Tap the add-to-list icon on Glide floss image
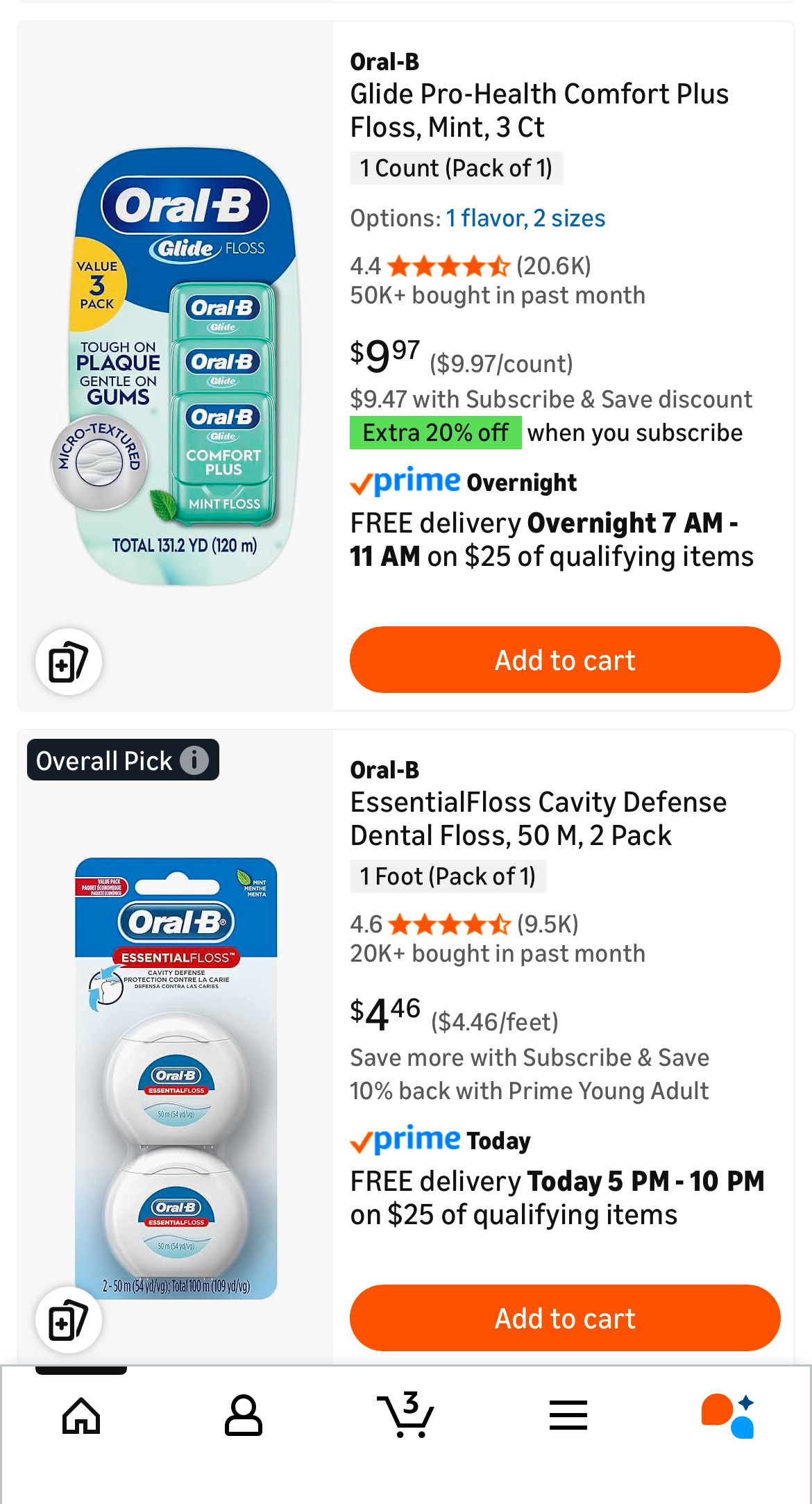The width and height of the screenshot is (812, 1504). tap(69, 662)
